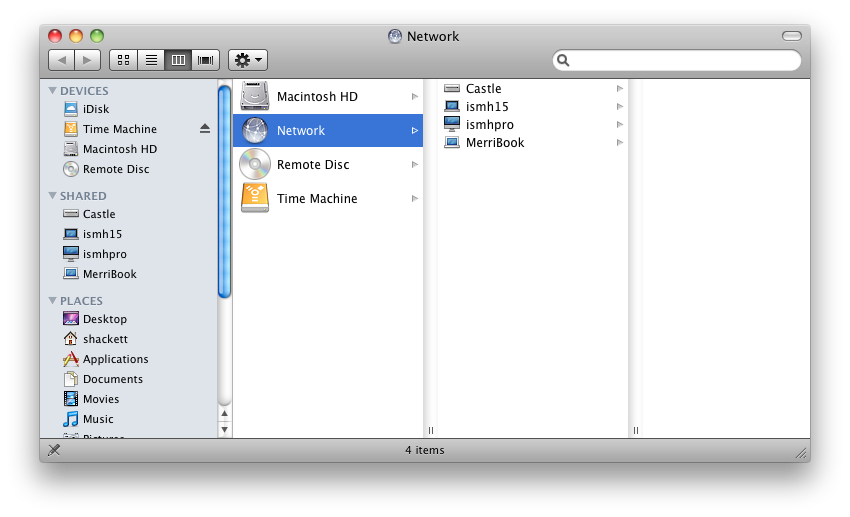Click the window resize grip in the corner
Image resolution: width=850 pixels, height=517 pixels.
pyautogui.click(x=801, y=454)
